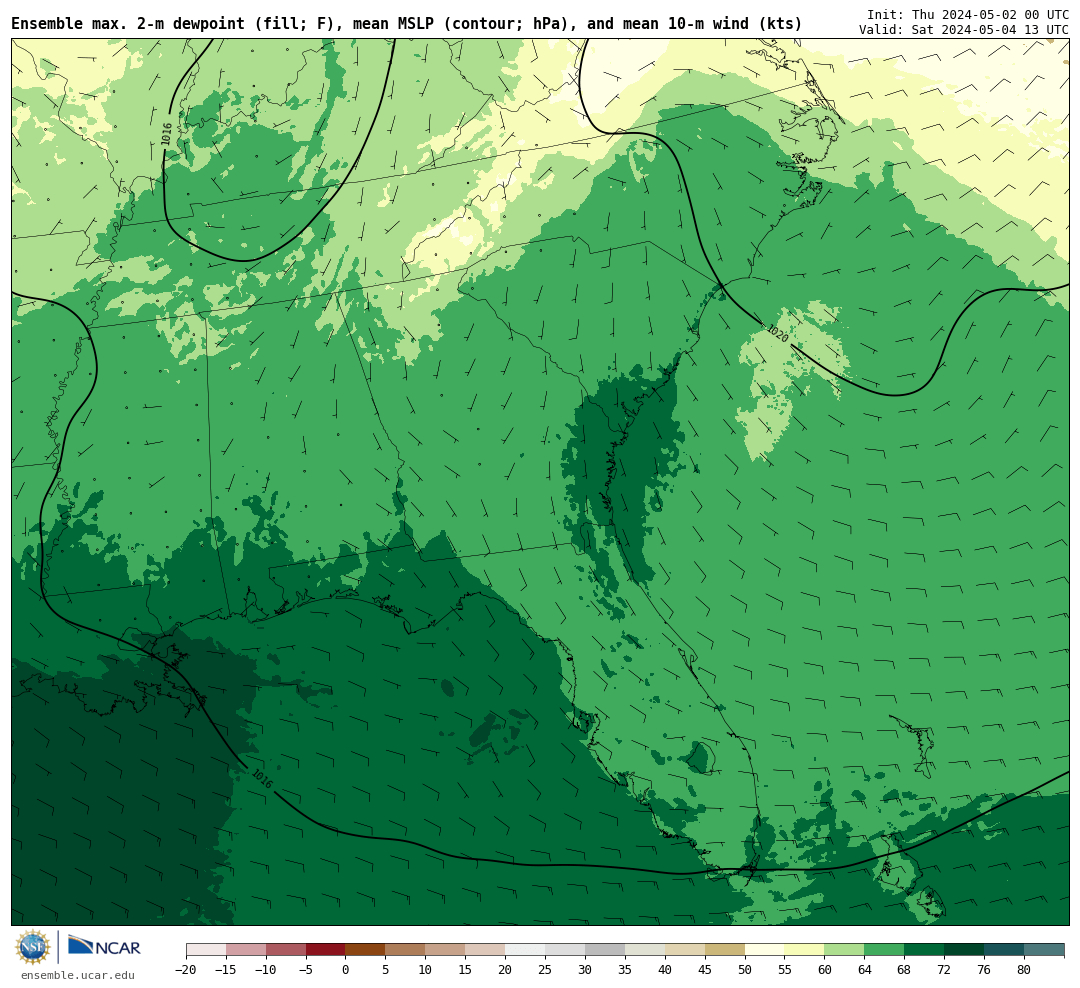Screen dimensions: 1080x988
Task: Click the 64 to 68 legend color swatch
Action: click(885, 950)
